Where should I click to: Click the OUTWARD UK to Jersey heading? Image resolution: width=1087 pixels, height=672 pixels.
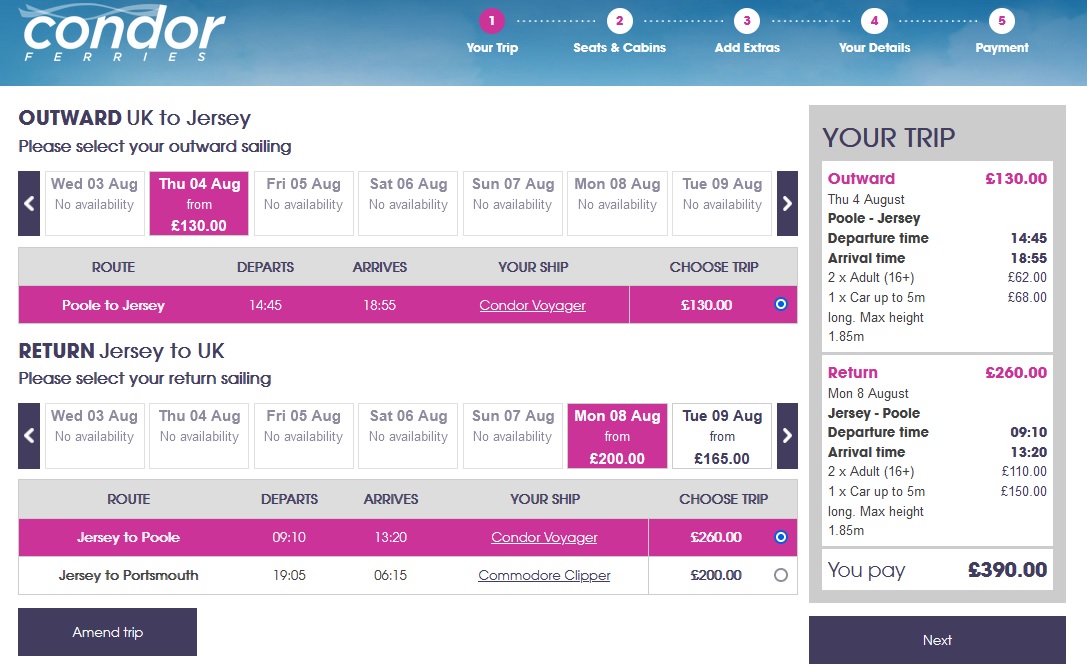click(x=134, y=118)
